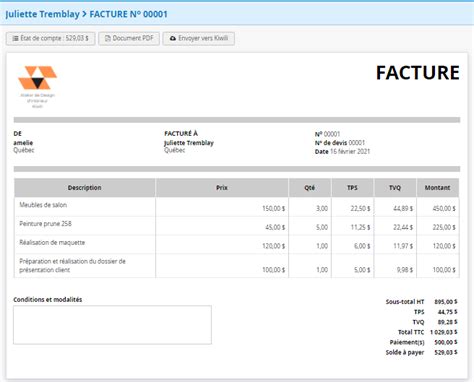The image size is (474, 382).
Task: Open the Juliette Tremblay breadcrumb link
Action: 42,14
